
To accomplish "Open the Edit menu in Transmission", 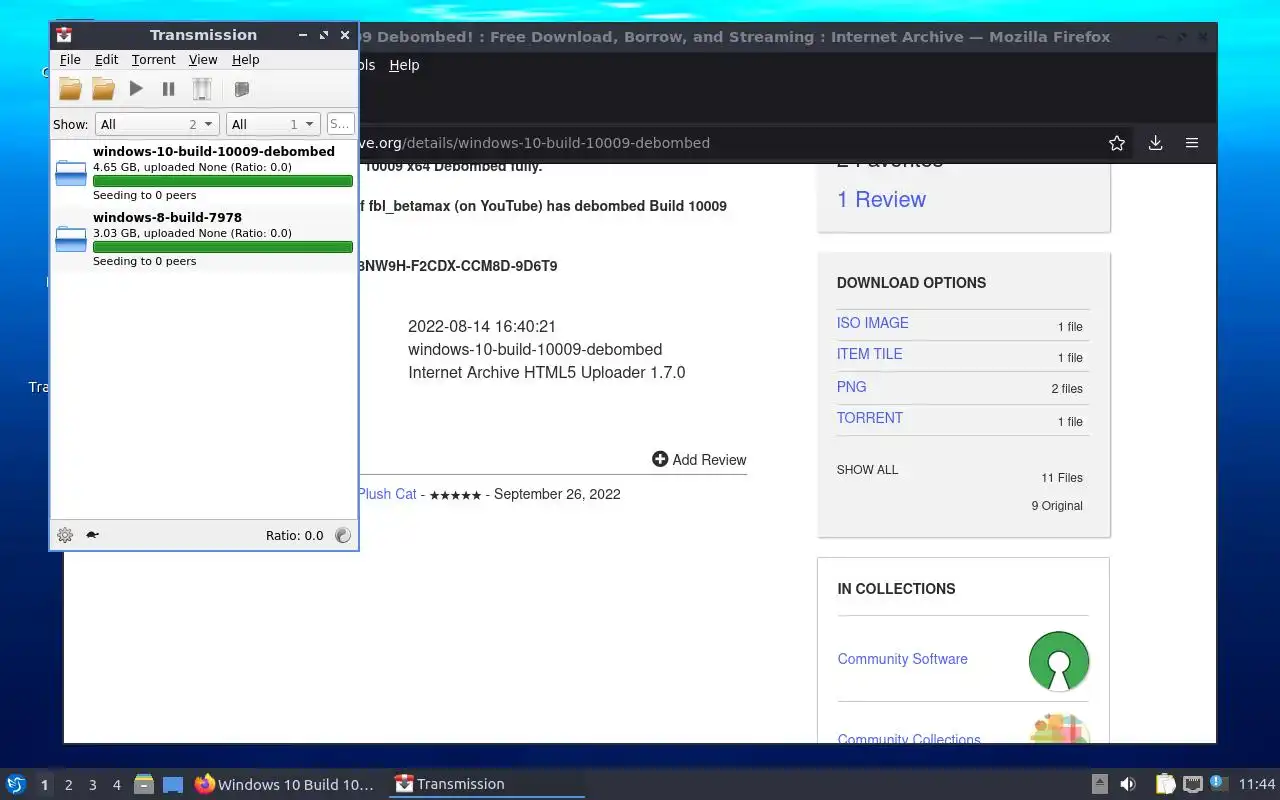I will click(x=106, y=60).
